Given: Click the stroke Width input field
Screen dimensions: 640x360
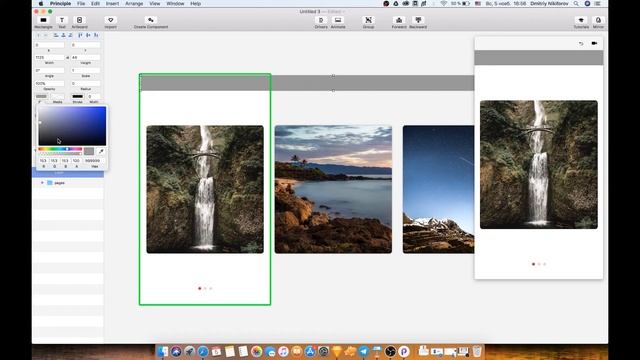Looking at the screenshot, I should tap(93, 96).
